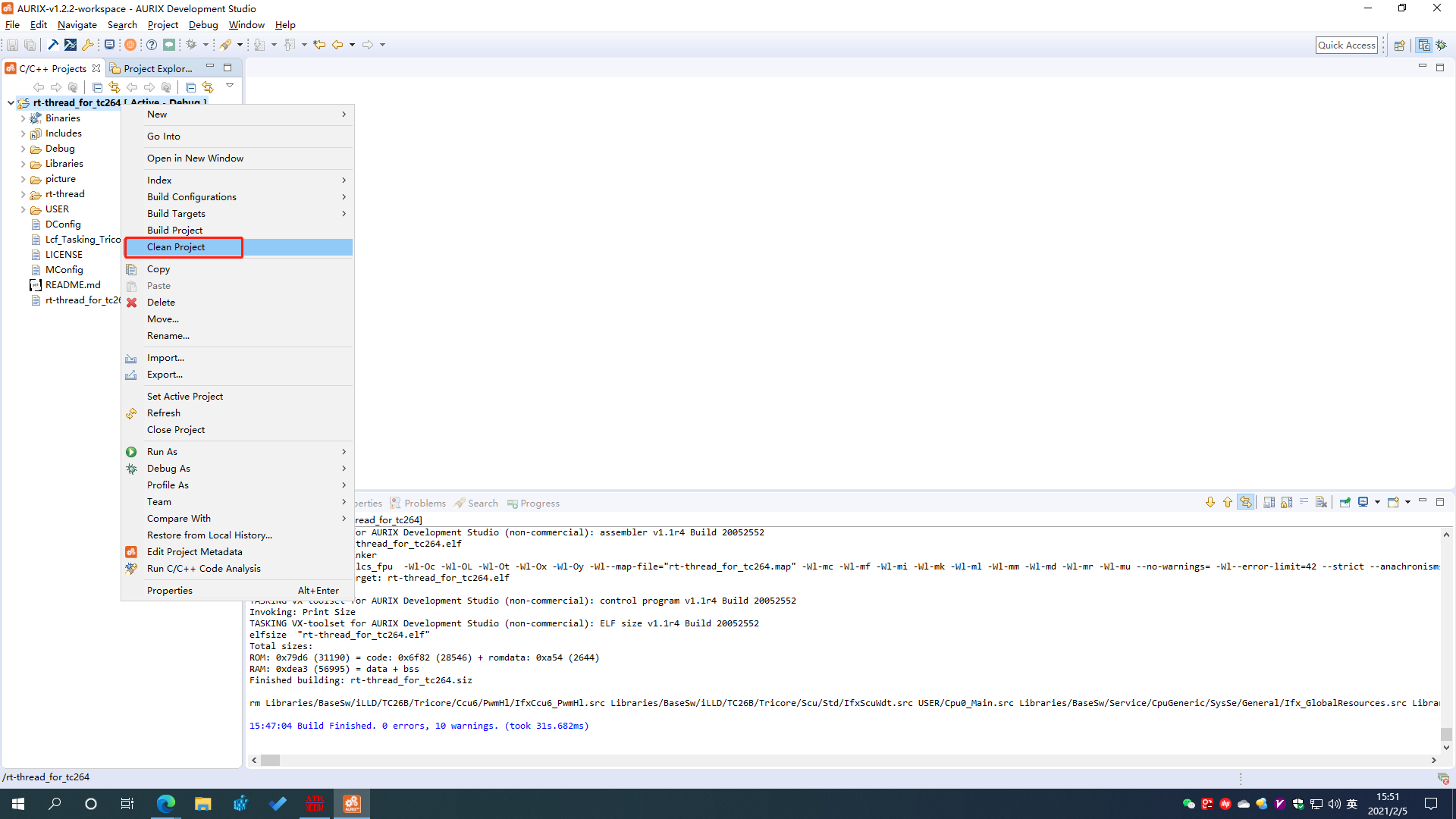1456x819 pixels.
Task: Clear the console output
Action: (x=1321, y=502)
